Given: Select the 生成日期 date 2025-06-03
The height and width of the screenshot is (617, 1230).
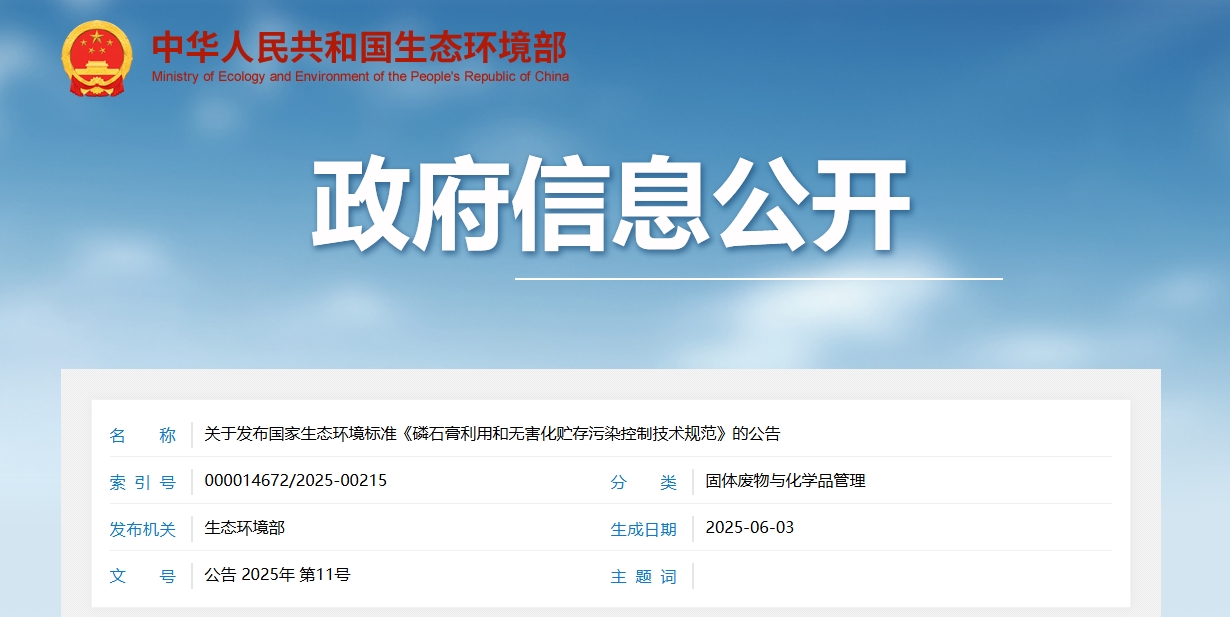Looking at the screenshot, I should pyautogui.click(x=750, y=528).
